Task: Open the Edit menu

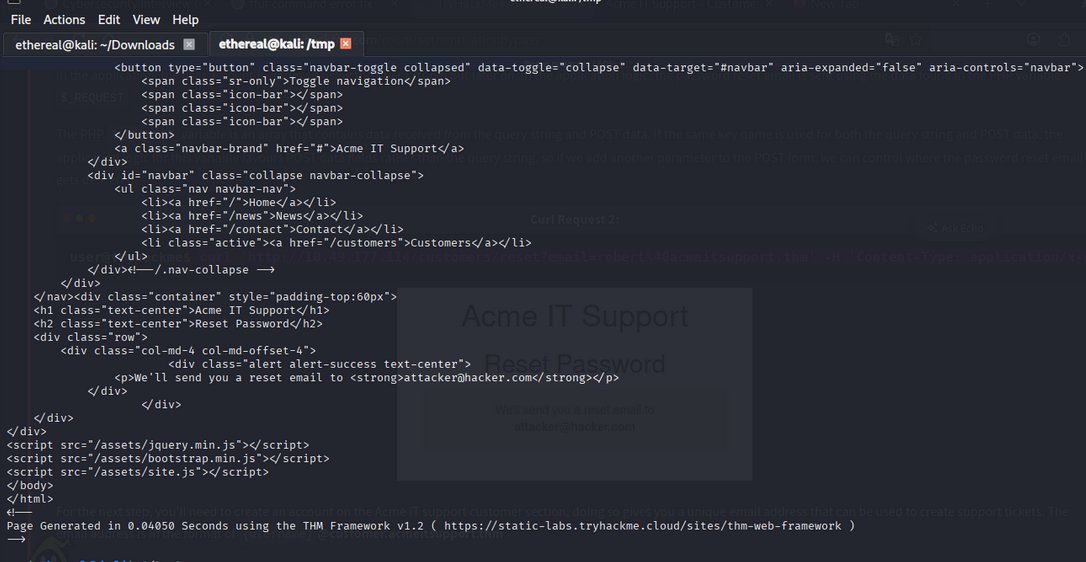Action: pyautogui.click(x=109, y=20)
